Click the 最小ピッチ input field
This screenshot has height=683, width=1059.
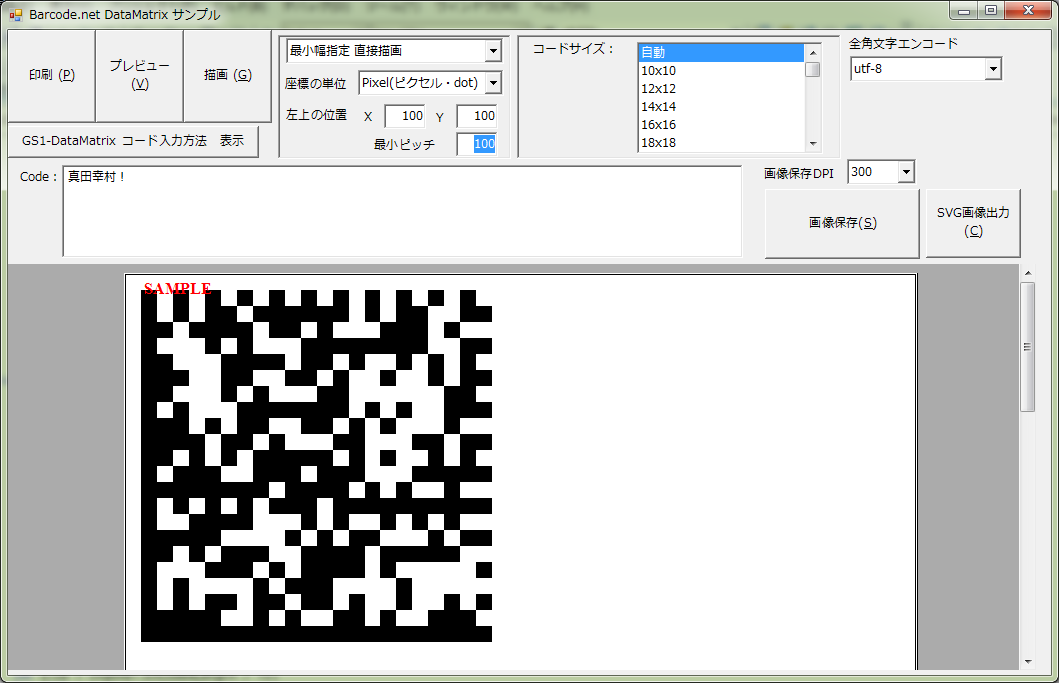[x=477, y=144]
